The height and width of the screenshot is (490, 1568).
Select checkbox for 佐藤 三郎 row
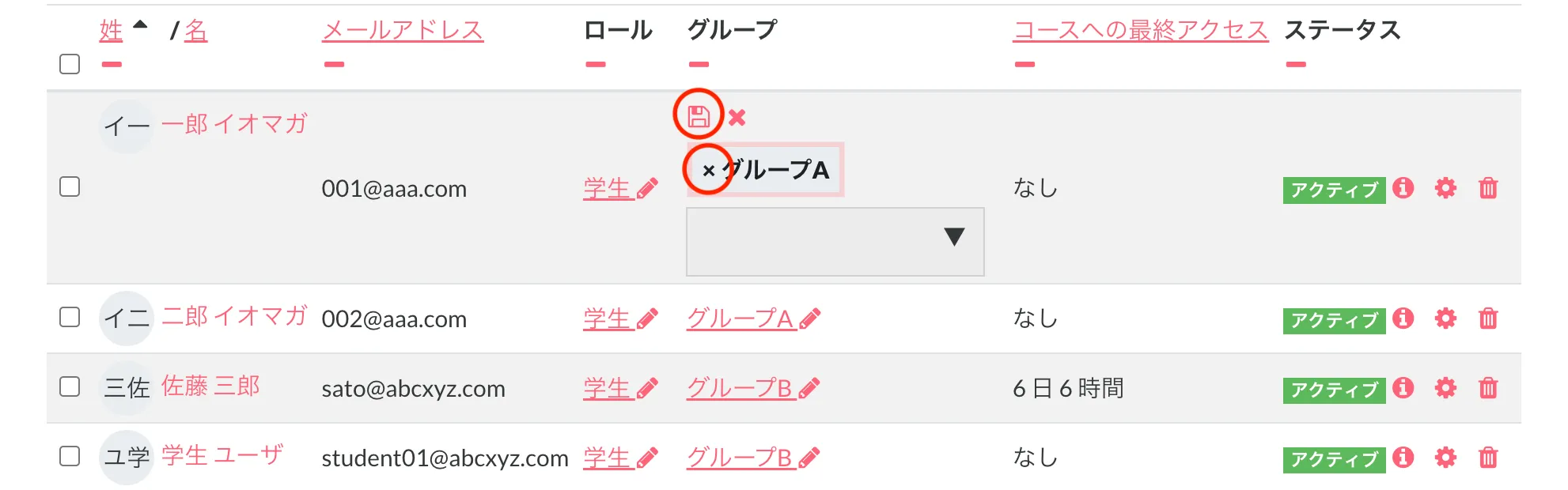(x=70, y=386)
